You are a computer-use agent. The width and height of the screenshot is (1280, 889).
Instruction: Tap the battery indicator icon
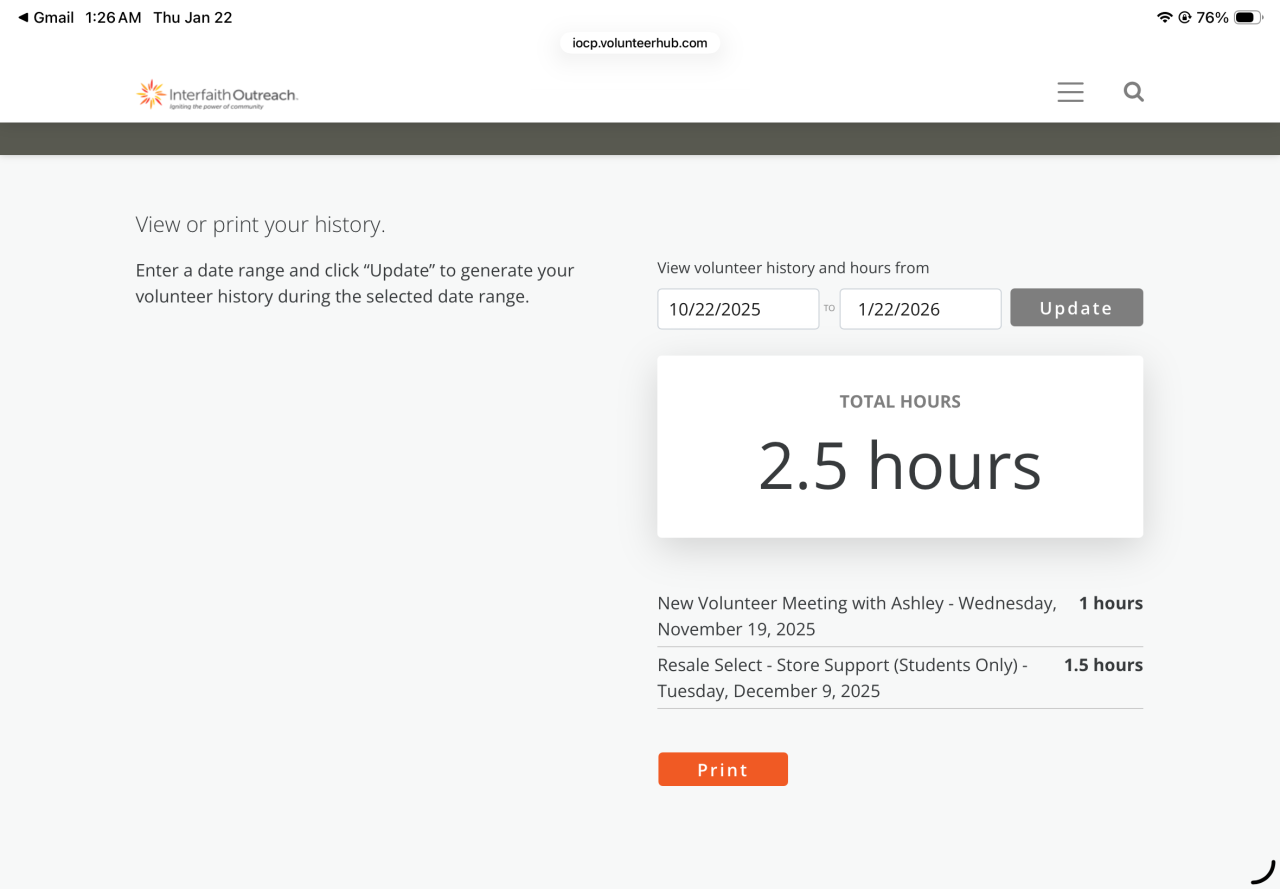pos(1248,17)
